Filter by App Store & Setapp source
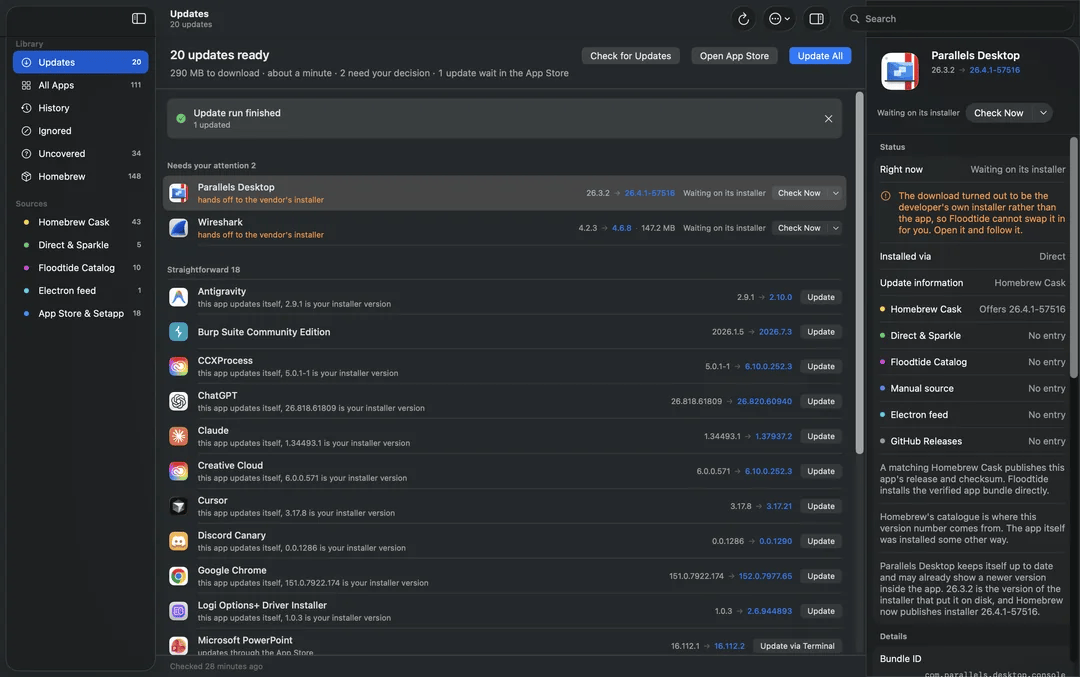 (81, 313)
